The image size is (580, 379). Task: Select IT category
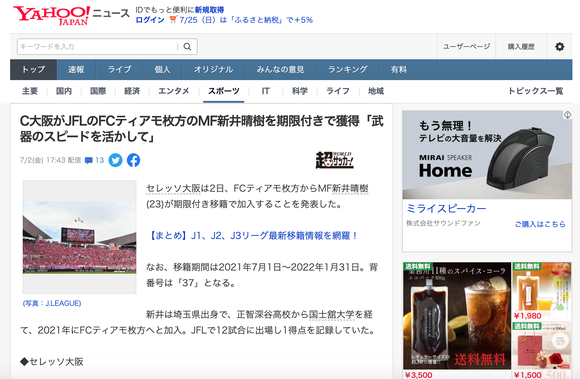click(266, 91)
